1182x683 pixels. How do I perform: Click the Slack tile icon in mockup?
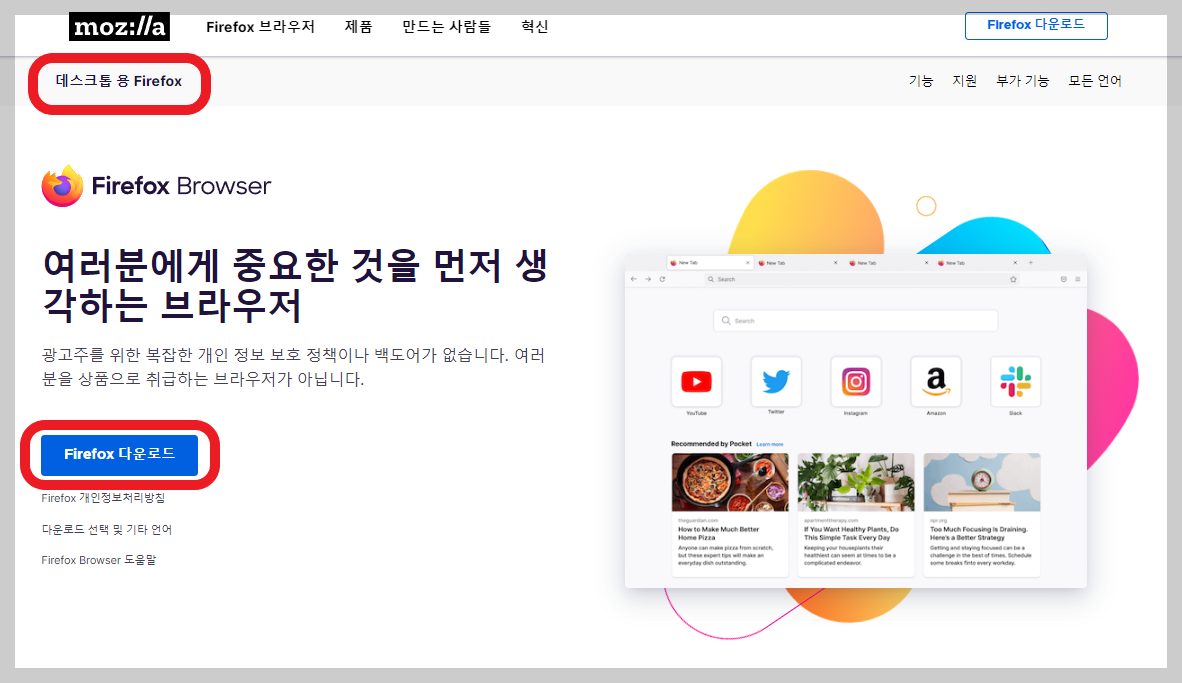pyautogui.click(x=1015, y=381)
